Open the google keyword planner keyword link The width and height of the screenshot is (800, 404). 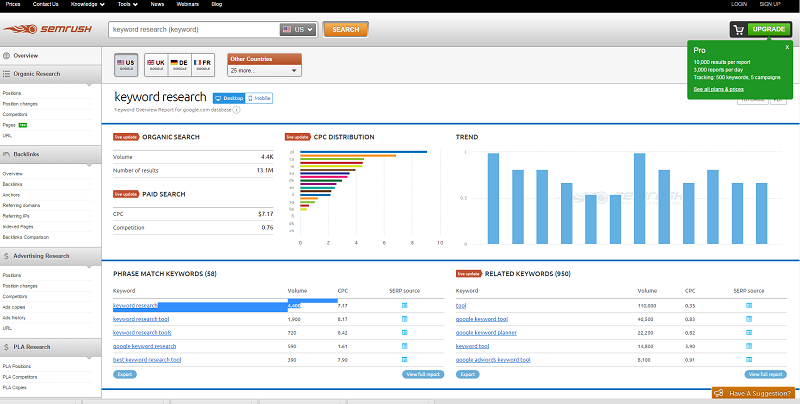point(486,333)
